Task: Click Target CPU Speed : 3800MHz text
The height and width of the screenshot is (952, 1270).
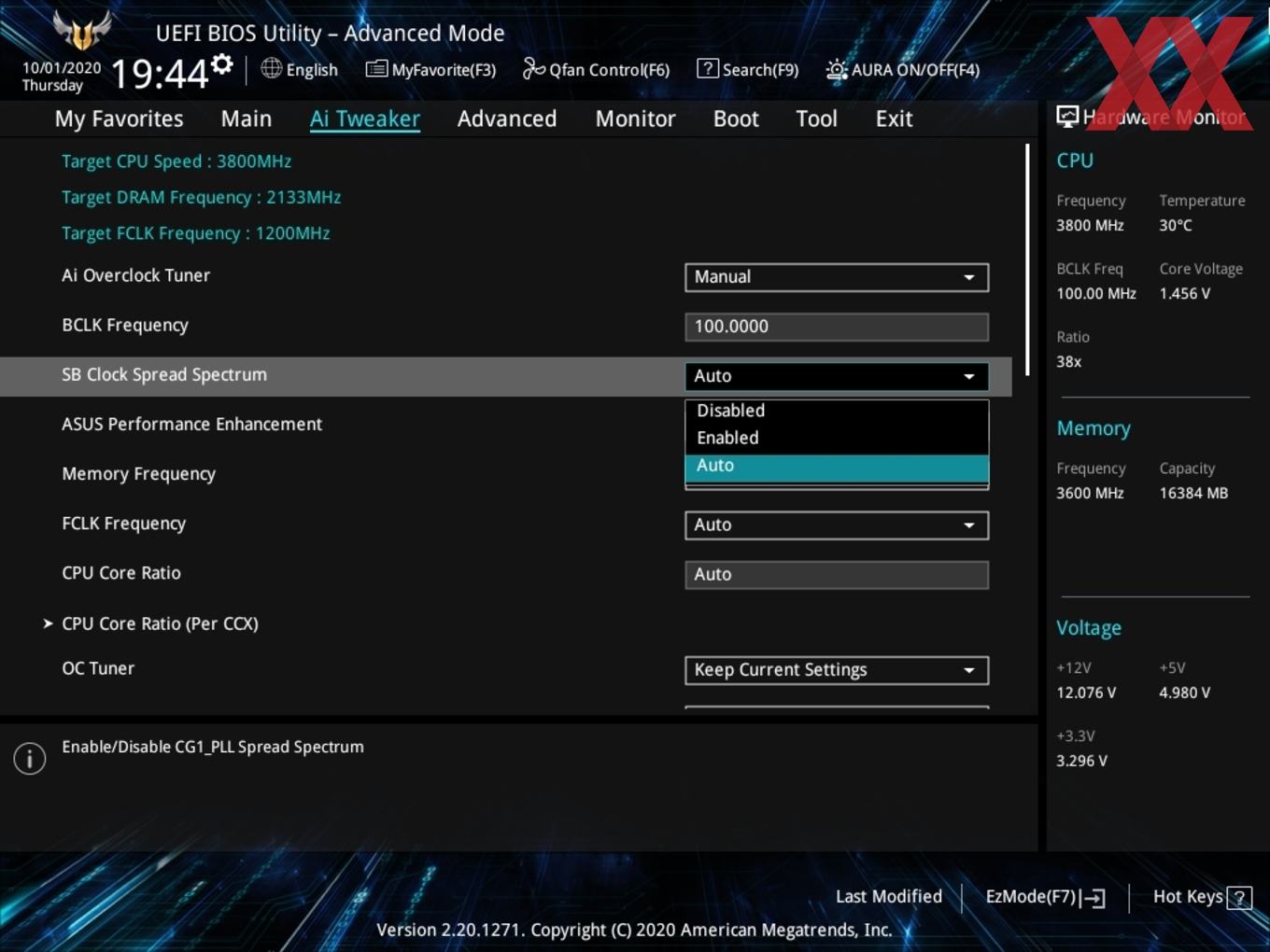Action: point(176,161)
